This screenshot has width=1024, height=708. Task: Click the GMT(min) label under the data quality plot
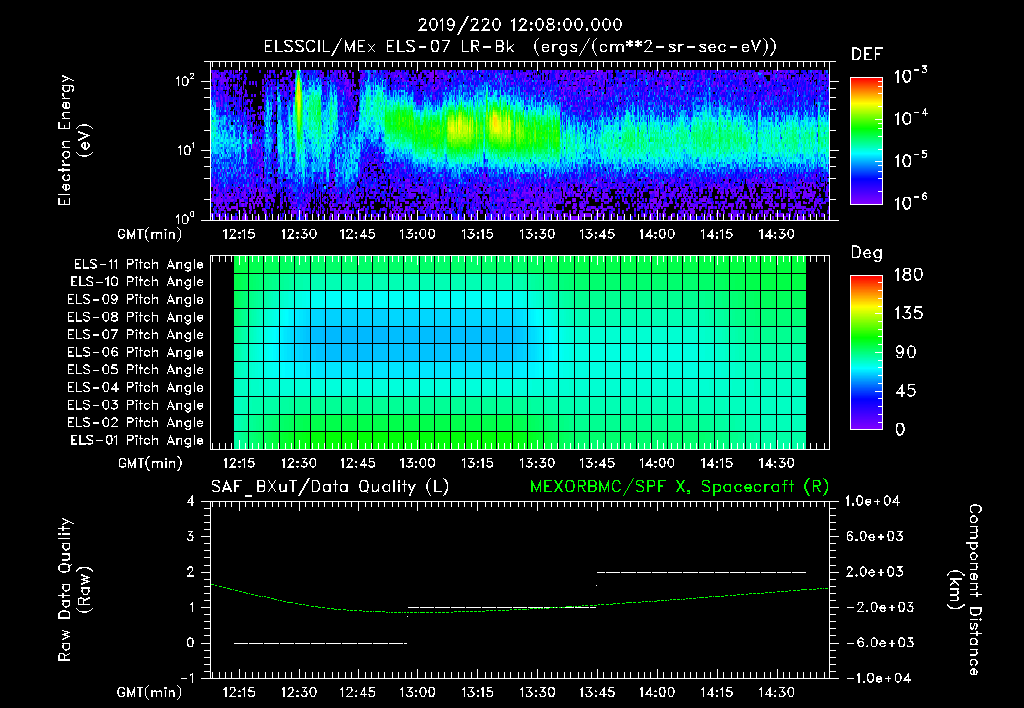[x=150, y=693]
